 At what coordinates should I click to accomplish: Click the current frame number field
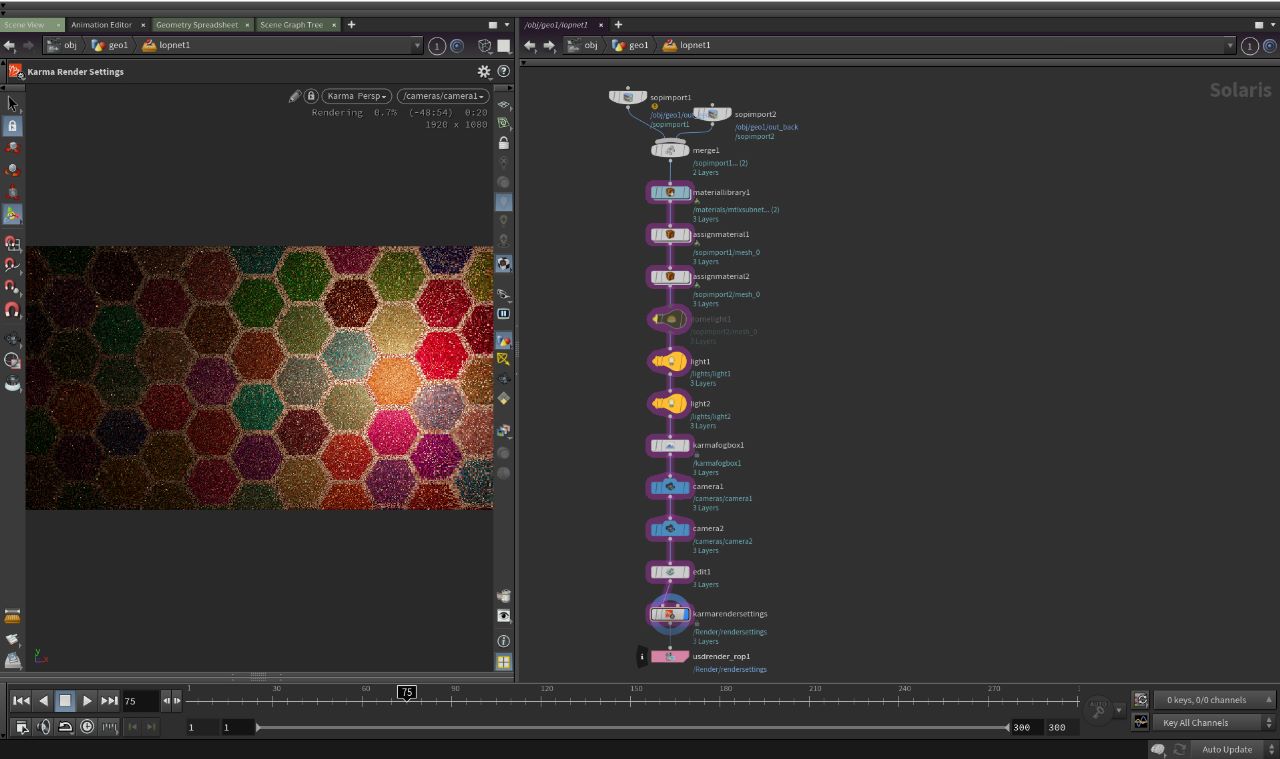[x=140, y=701]
